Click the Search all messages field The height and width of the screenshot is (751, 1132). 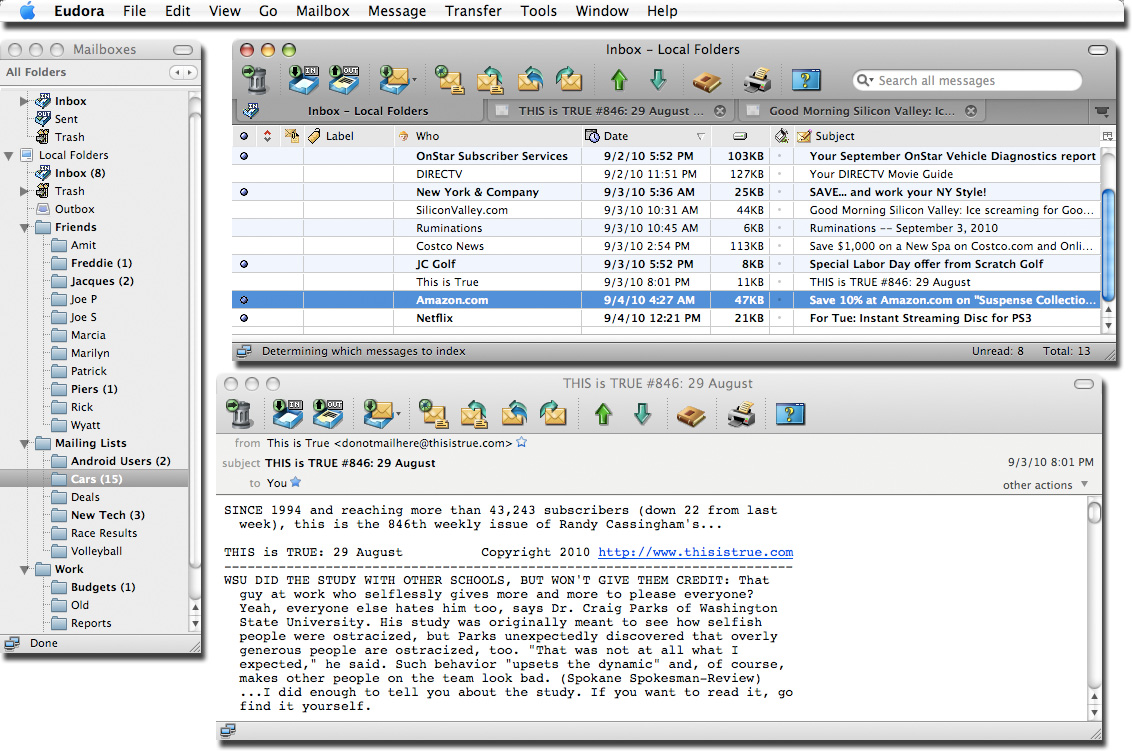point(975,81)
